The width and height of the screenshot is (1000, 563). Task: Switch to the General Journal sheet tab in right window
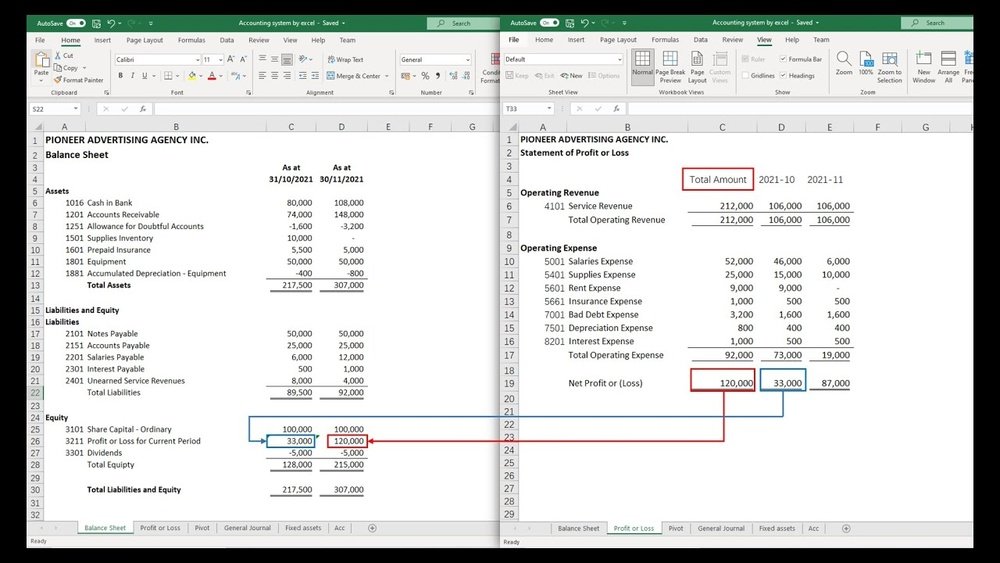point(720,528)
